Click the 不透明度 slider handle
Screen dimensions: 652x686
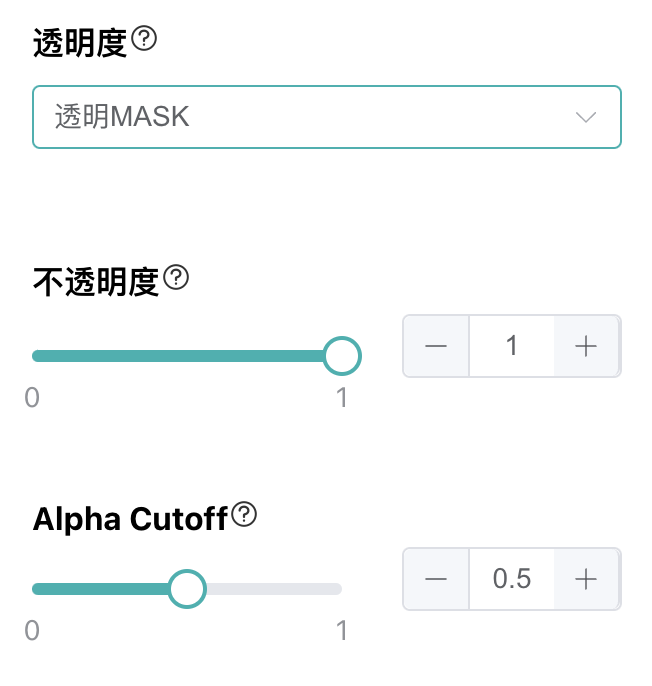click(342, 355)
